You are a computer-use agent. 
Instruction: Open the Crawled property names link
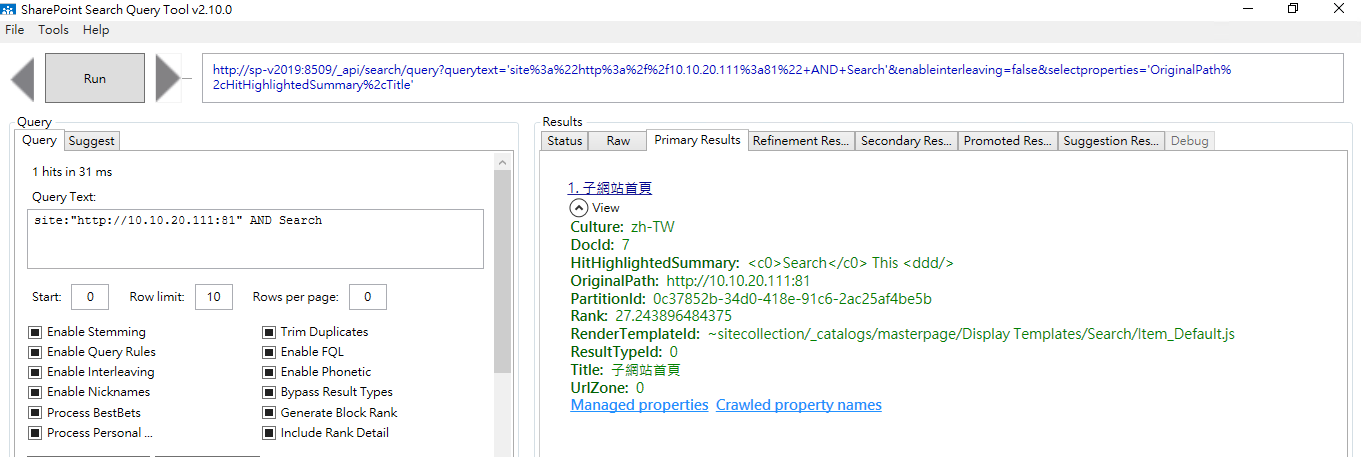(x=798, y=405)
